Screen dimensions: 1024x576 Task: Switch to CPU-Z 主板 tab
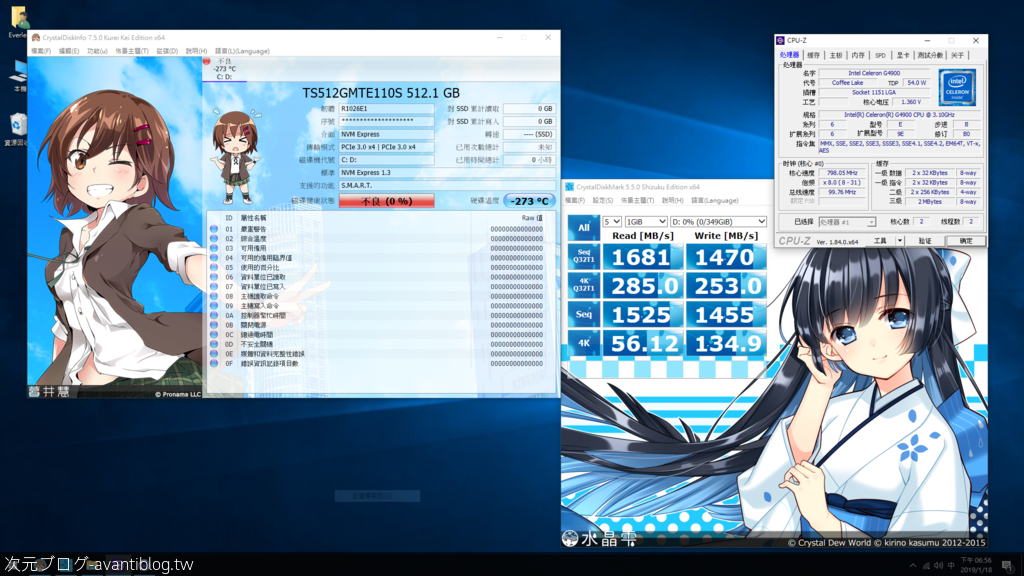[836, 56]
